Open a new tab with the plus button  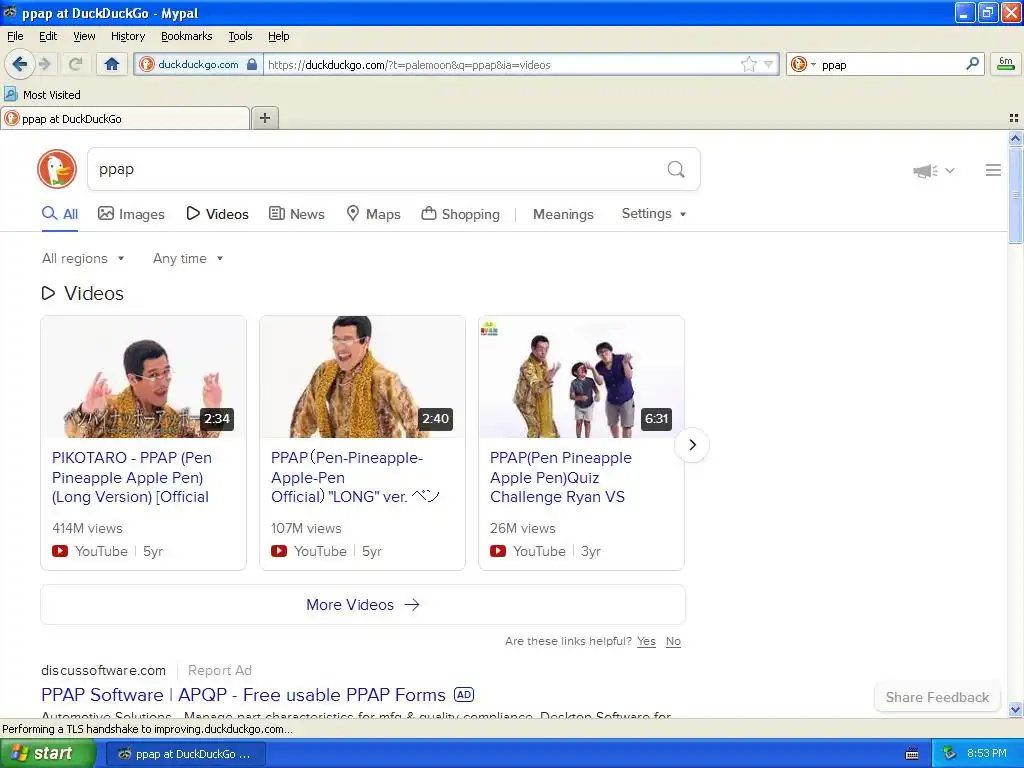click(x=265, y=118)
